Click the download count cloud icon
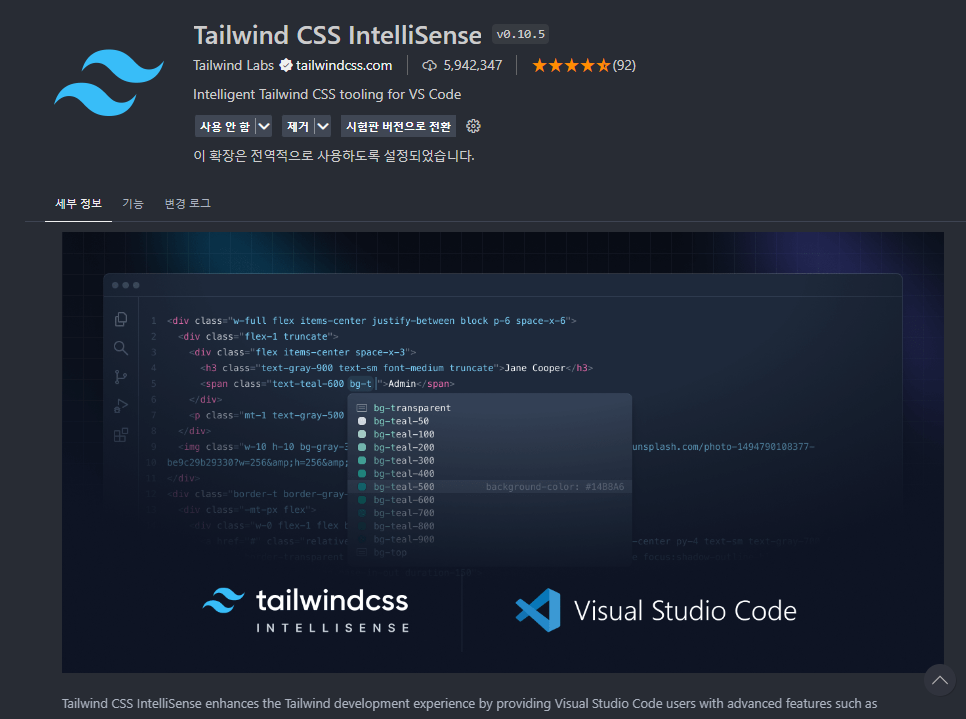The height and width of the screenshot is (719, 966). (x=429, y=65)
